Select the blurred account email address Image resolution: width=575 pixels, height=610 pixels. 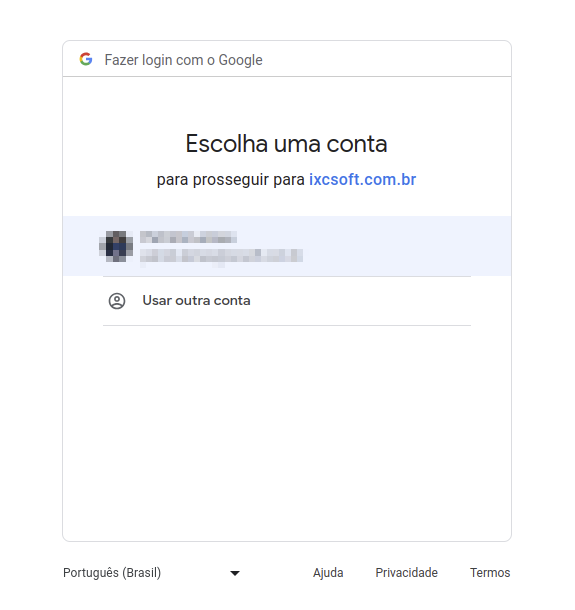[x=221, y=256]
